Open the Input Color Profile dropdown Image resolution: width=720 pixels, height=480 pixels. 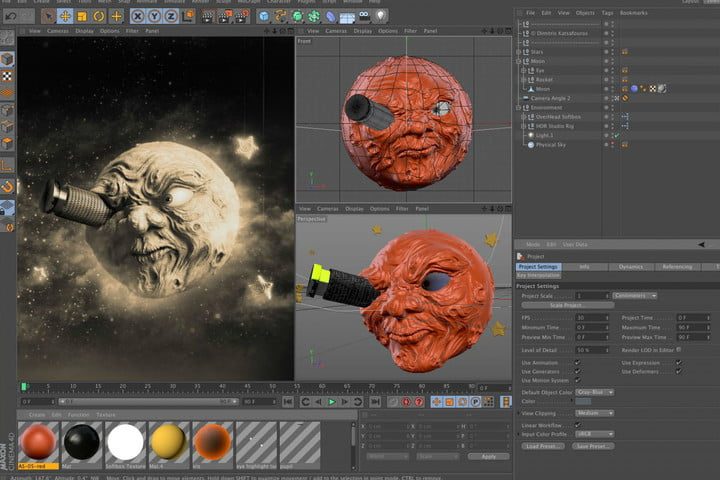pyautogui.click(x=595, y=434)
